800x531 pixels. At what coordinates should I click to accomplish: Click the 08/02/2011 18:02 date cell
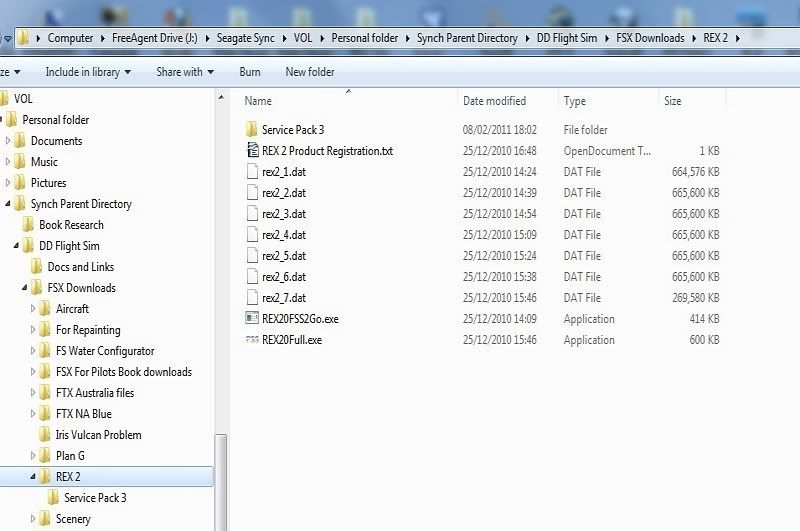pyautogui.click(x=499, y=130)
